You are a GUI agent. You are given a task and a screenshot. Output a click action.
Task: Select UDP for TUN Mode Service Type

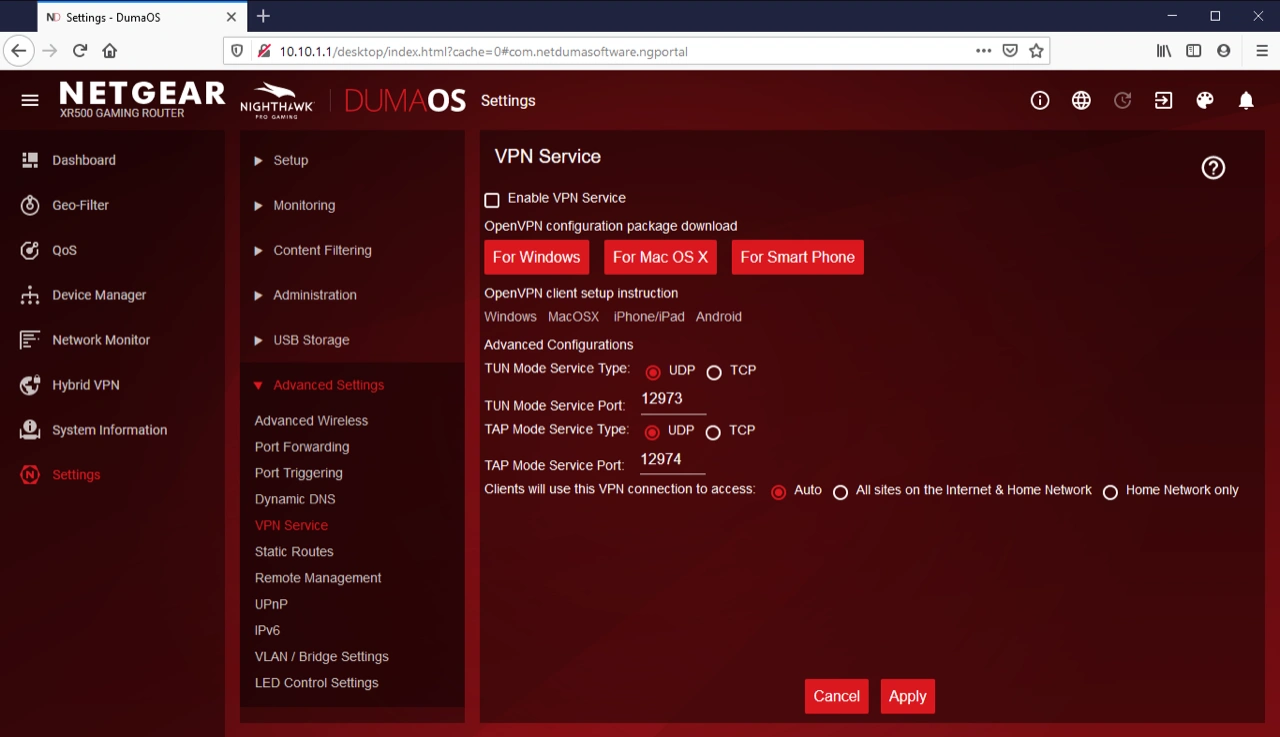pos(653,372)
